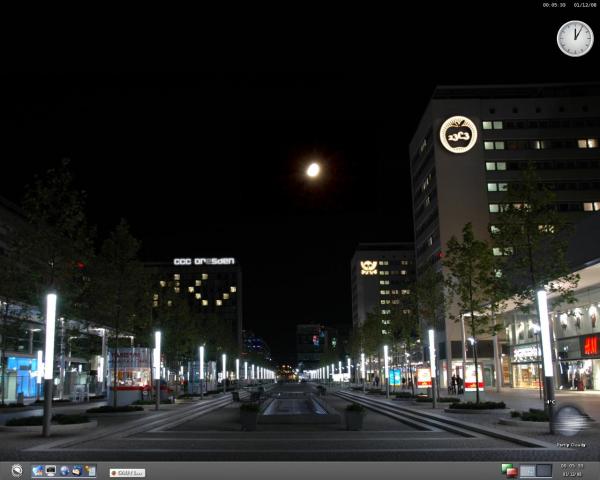The image size is (600, 480).
Task: Click the 4°C temperature reading
Action: (550, 402)
